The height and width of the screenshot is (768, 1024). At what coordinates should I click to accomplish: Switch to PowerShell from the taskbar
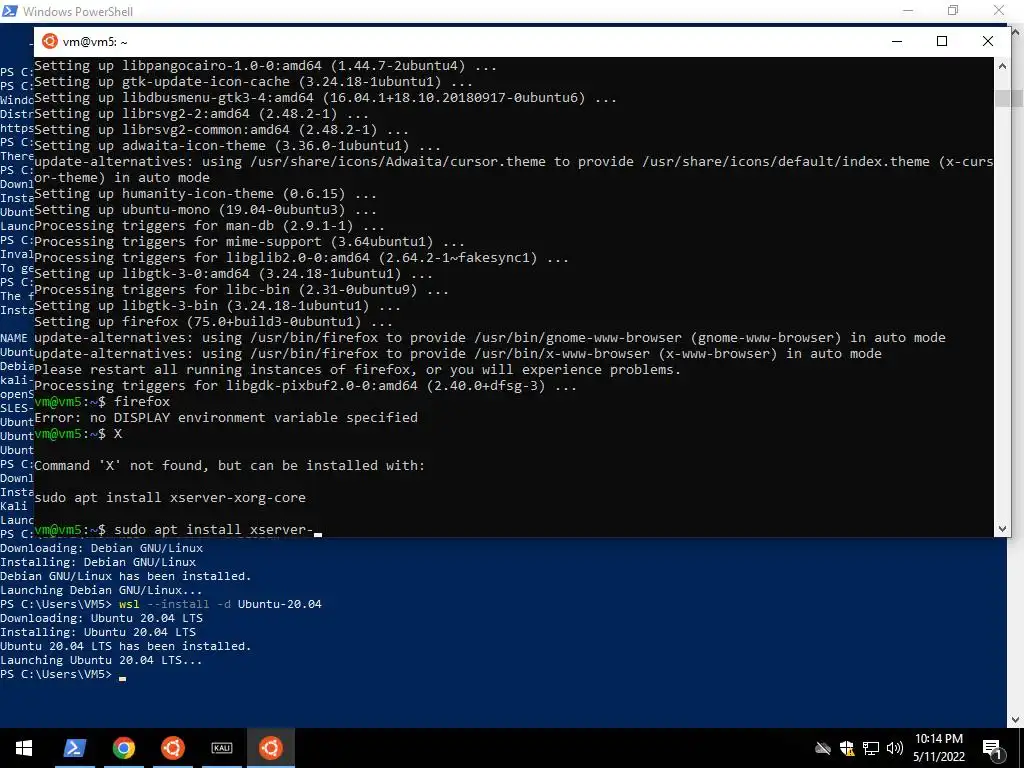75,748
